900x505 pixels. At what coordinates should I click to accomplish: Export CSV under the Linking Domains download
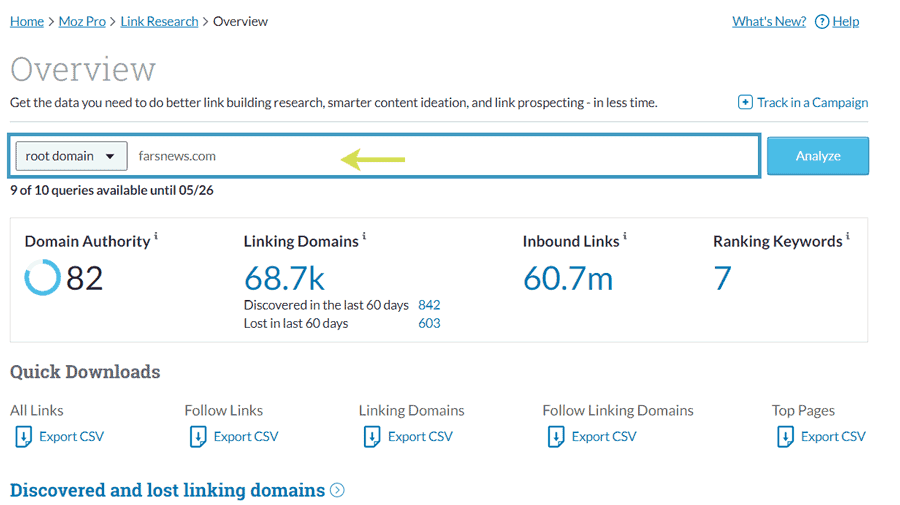click(421, 437)
